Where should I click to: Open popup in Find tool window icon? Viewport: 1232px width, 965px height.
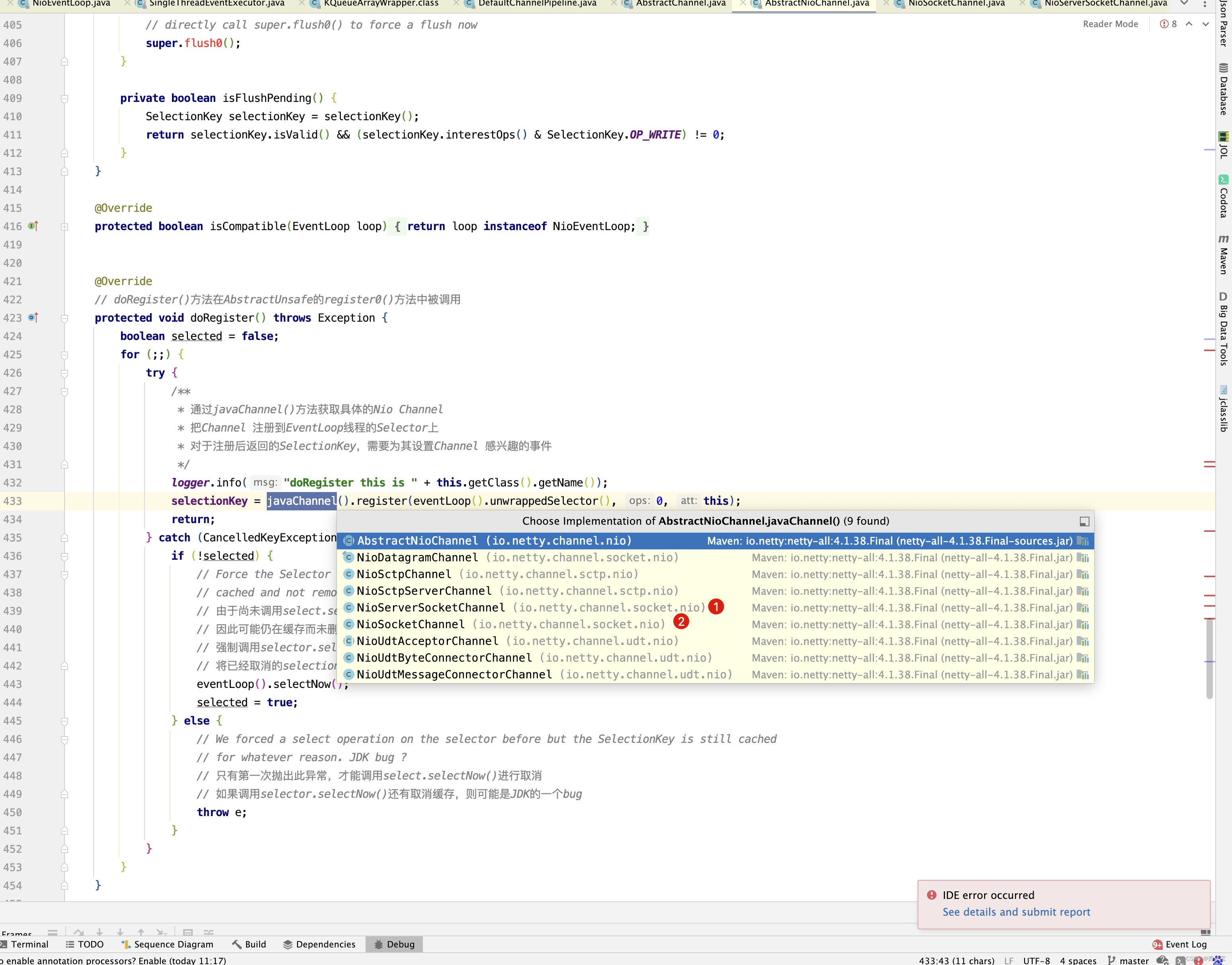1084,522
